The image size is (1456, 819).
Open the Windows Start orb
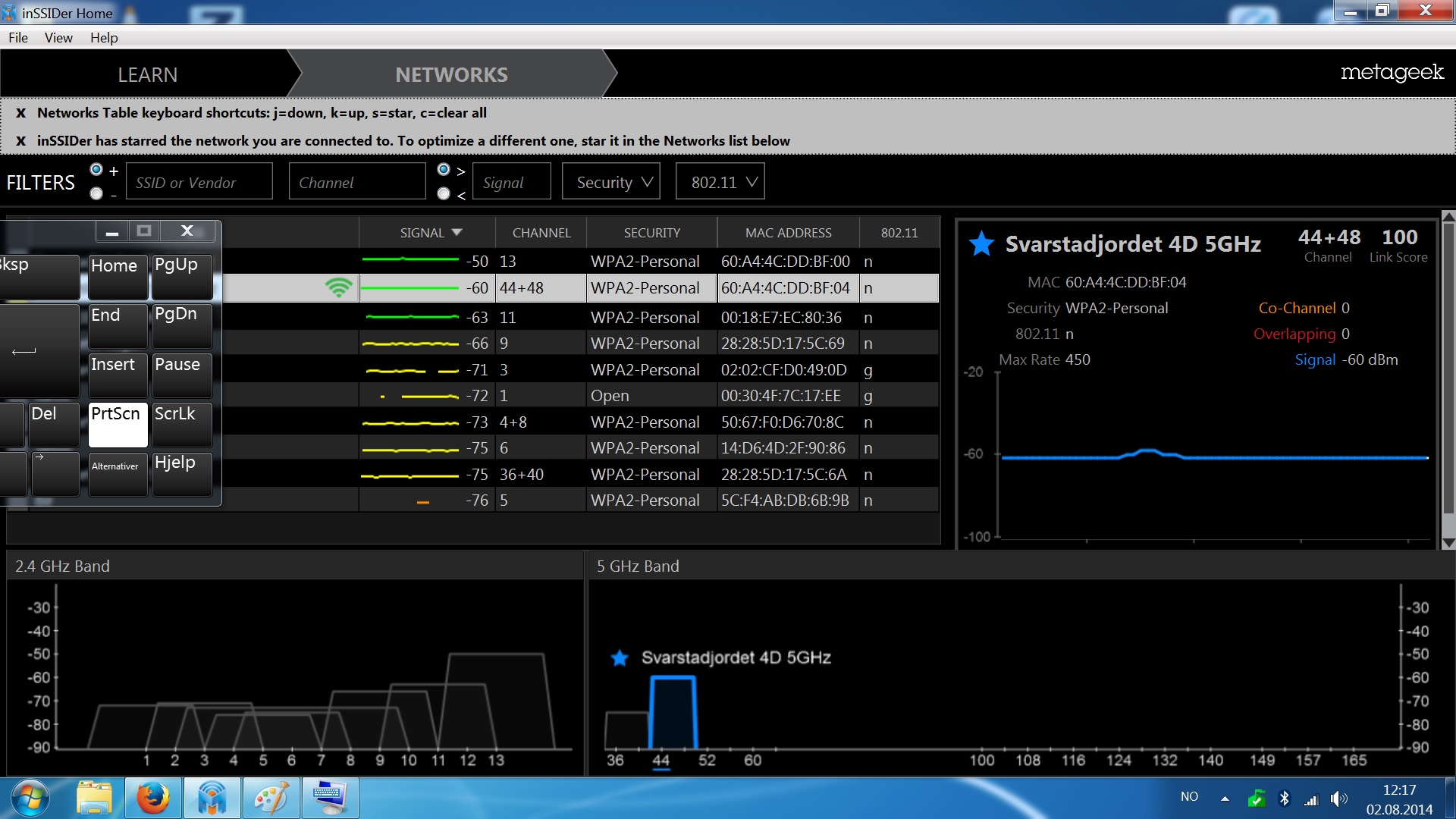tap(30, 799)
